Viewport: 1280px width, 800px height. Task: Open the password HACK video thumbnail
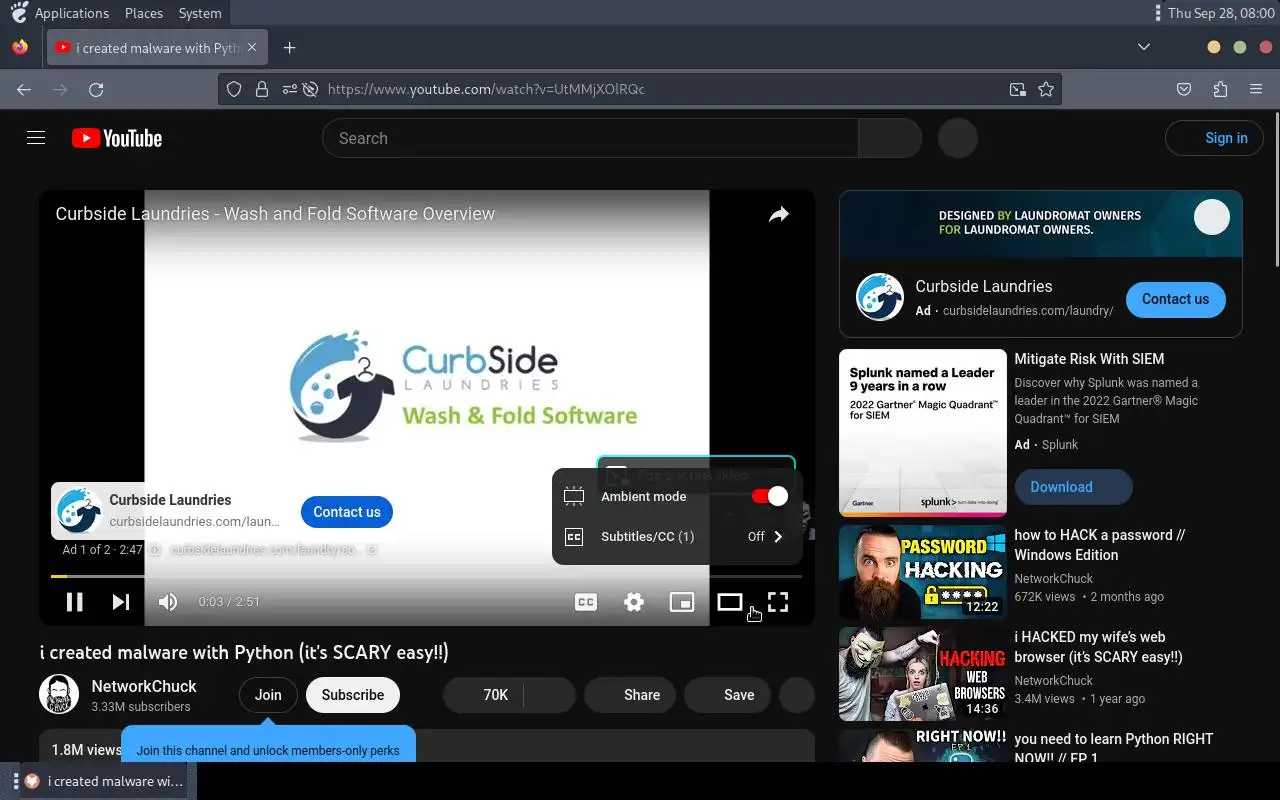922,572
